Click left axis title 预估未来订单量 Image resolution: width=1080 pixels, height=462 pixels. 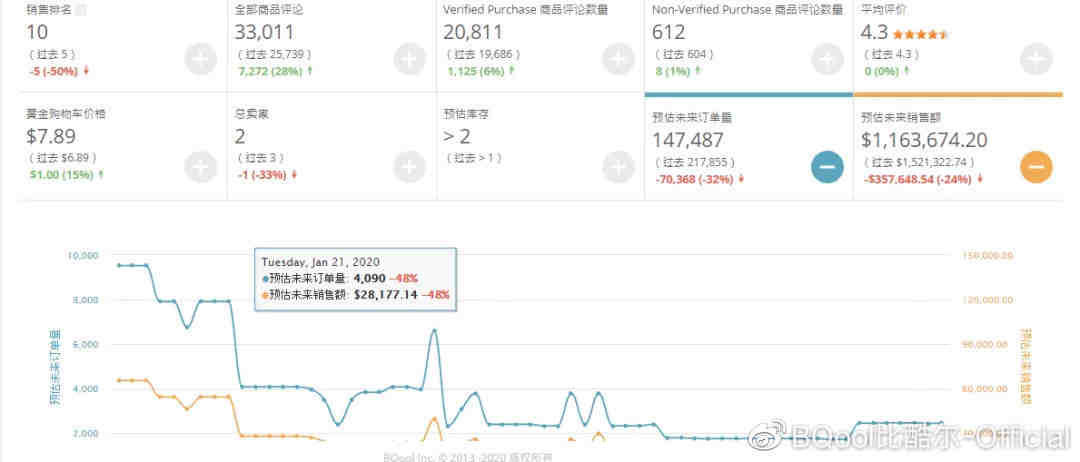(56, 368)
